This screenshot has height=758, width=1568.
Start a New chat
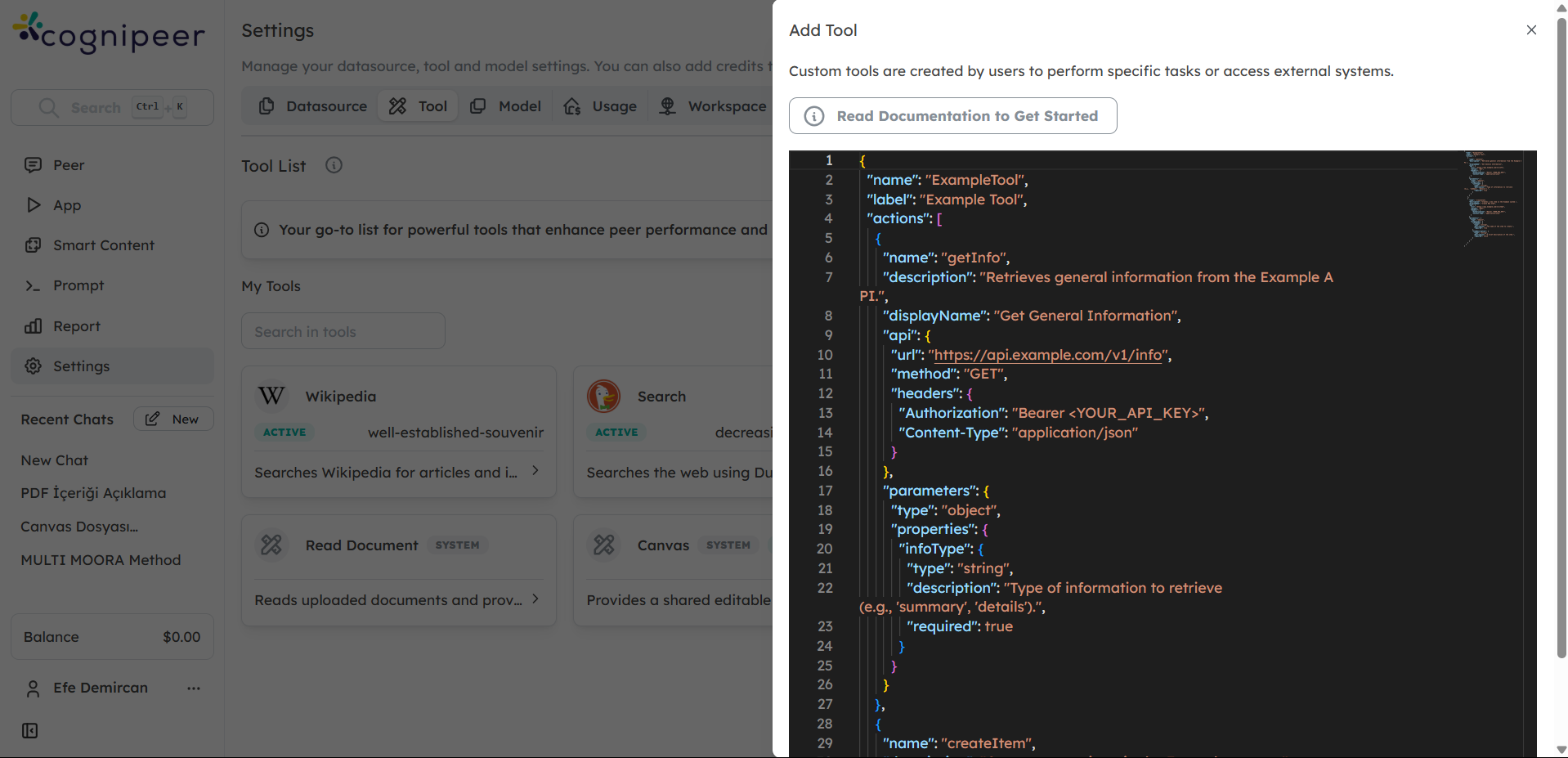(x=173, y=419)
